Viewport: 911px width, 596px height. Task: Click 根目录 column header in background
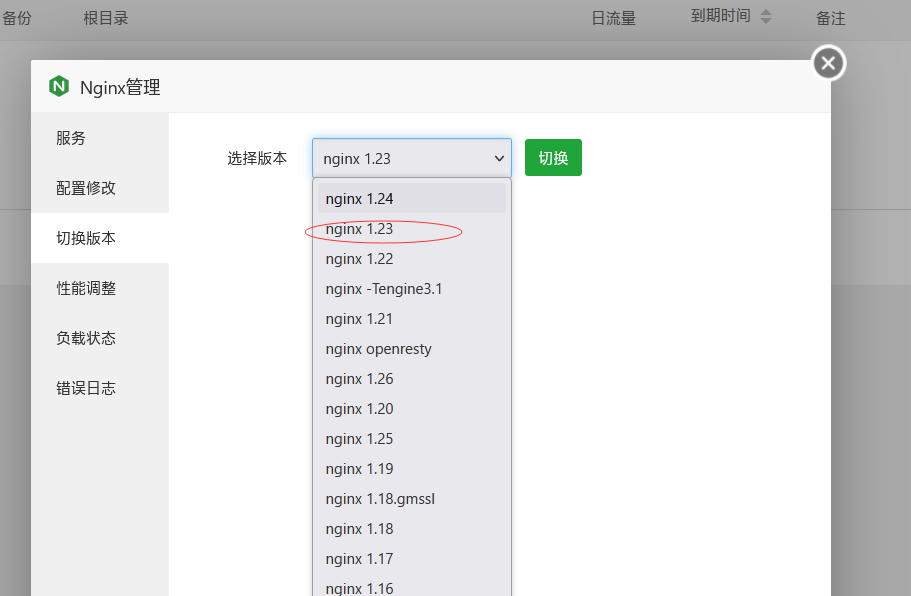106,18
